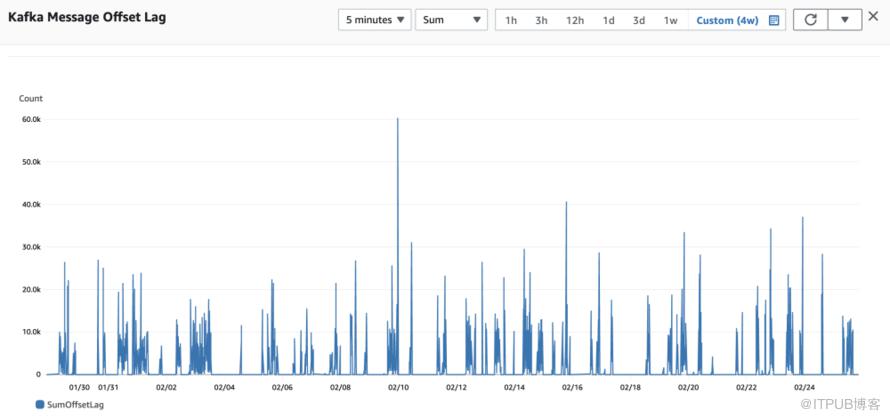The height and width of the screenshot is (419, 890).
Task: Click the 60.0k peak spike near 02/10
Action: point(397,119)
